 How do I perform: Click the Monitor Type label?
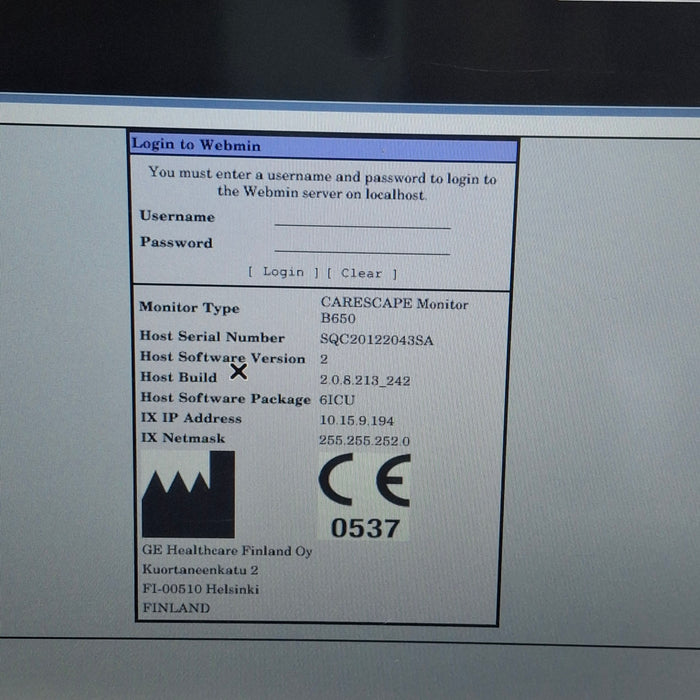coord(189,308)
